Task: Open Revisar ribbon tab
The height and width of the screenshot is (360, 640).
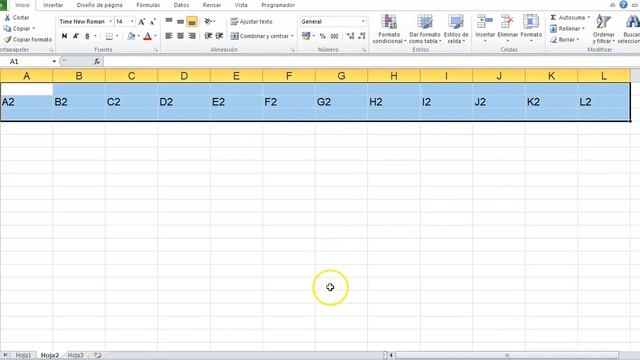Action: (212, 5)
